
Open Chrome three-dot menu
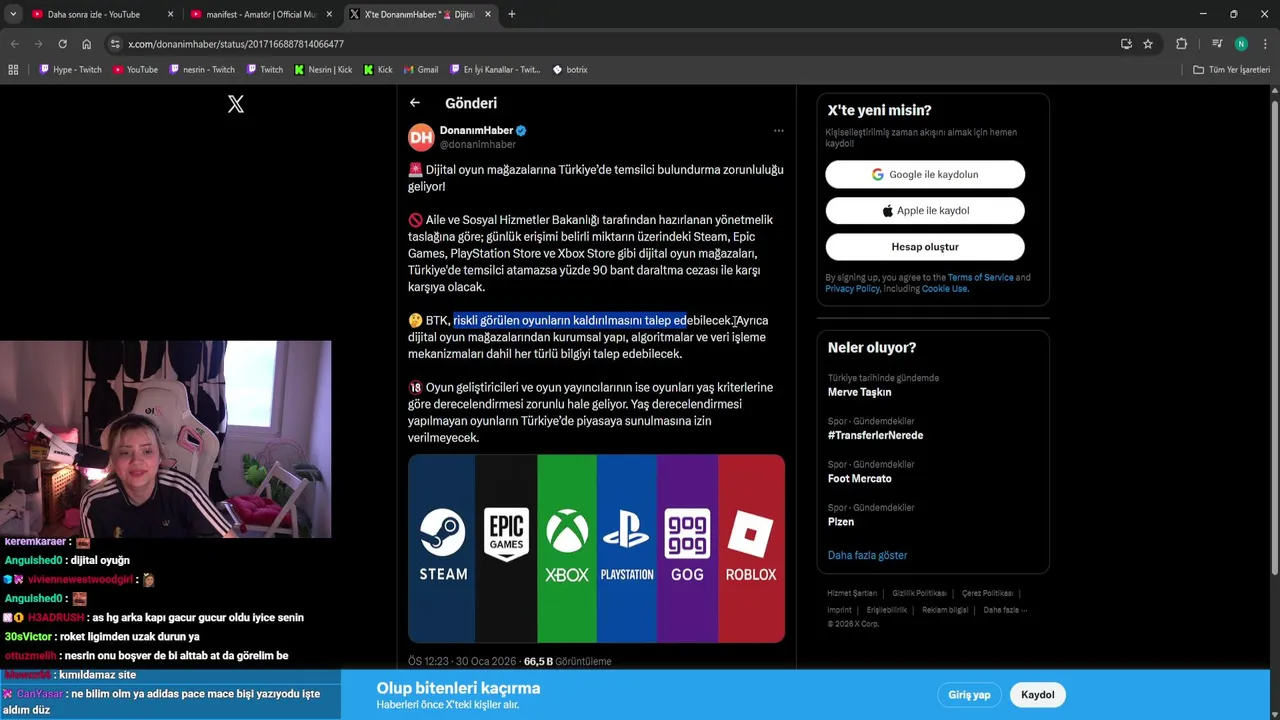point(1265,44)
